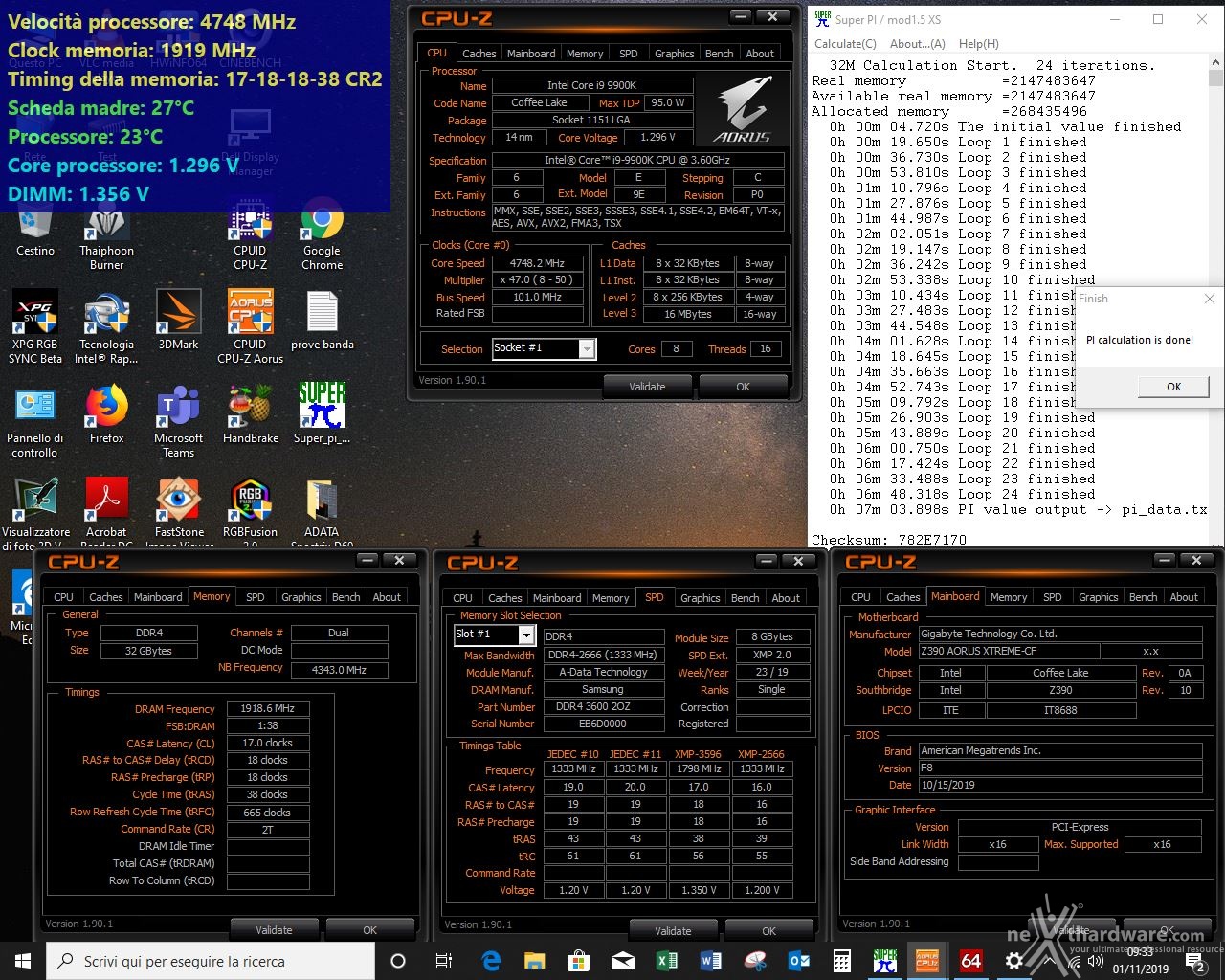Click the DRAM Frequency 1918.6 MHz value
The height and width of the screenshot is (980, 1225).
(x=268, y=709)
